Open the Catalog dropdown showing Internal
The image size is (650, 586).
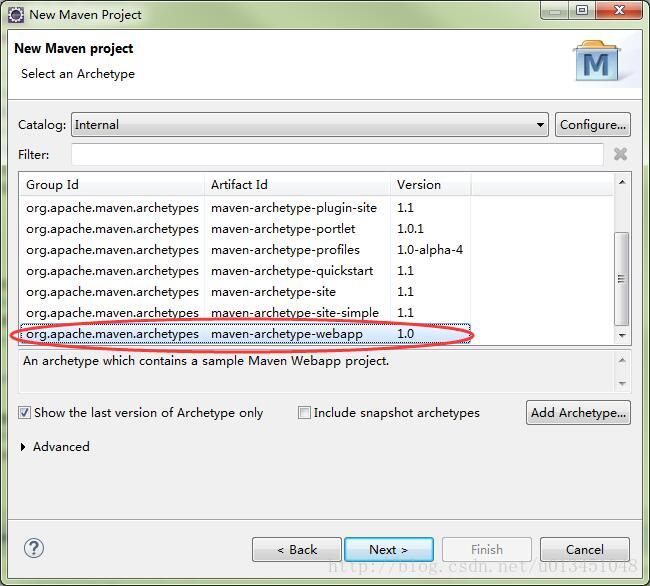(x=310, y=125)
